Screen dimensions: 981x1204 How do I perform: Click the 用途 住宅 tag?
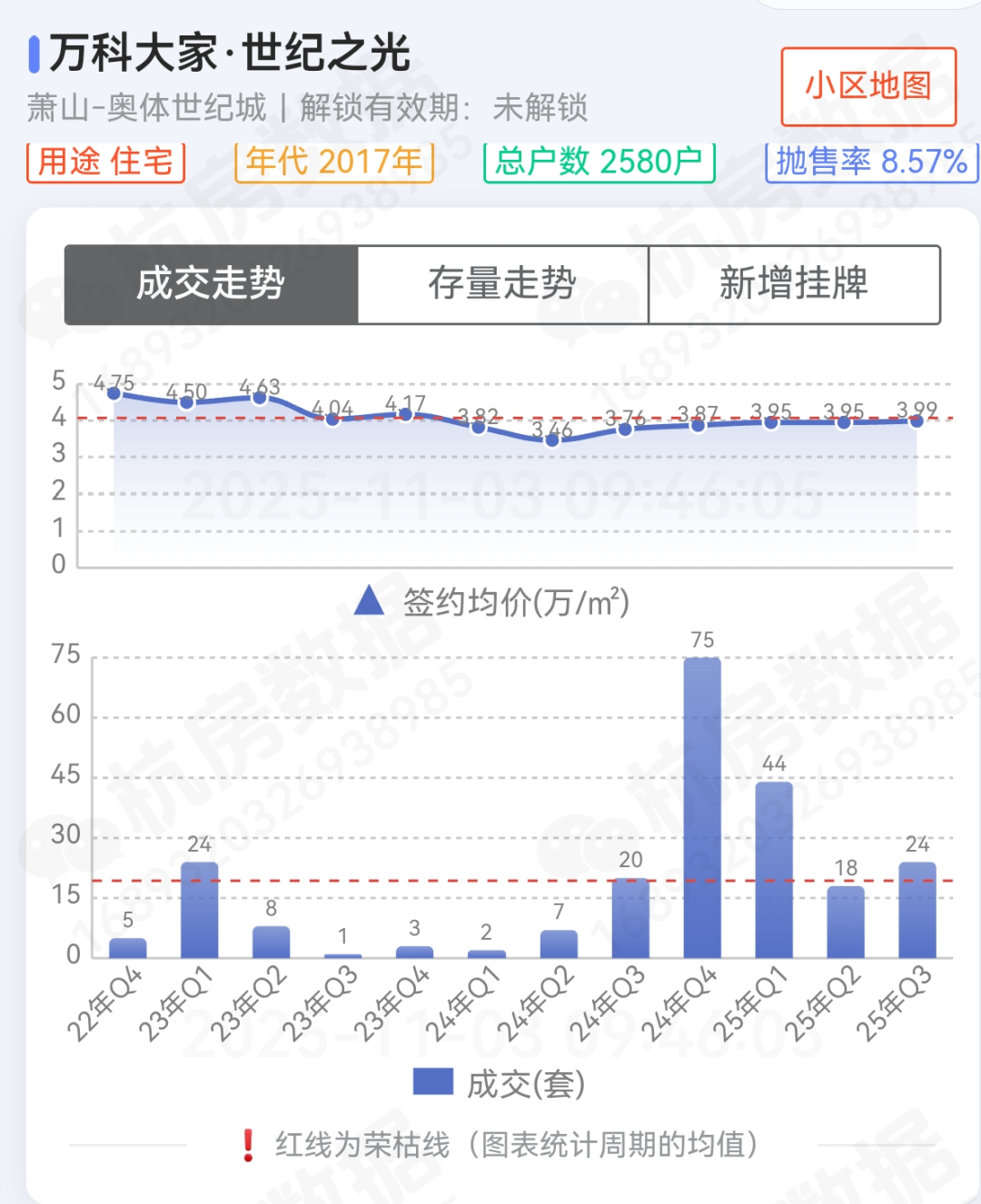[x=105, y=162]
